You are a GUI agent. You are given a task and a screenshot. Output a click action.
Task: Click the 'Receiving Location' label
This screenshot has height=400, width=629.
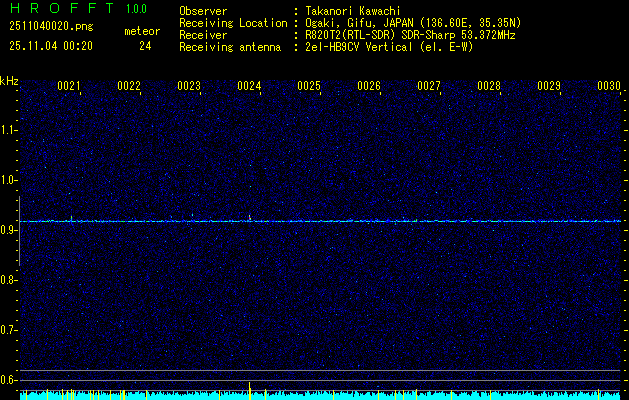pos(233,23)
